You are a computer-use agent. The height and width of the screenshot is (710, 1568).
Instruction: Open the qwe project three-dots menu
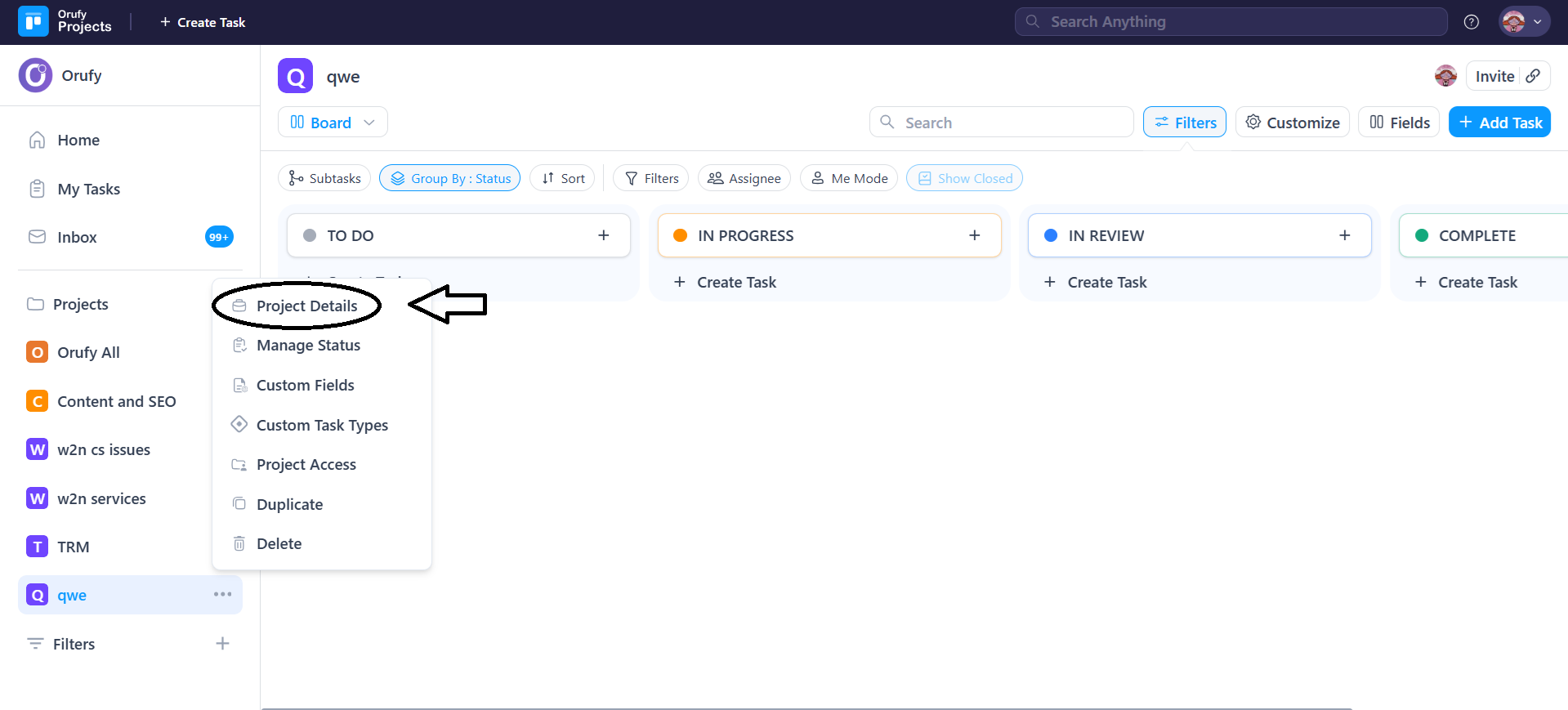pyautogui.click(x=222, y=594)
